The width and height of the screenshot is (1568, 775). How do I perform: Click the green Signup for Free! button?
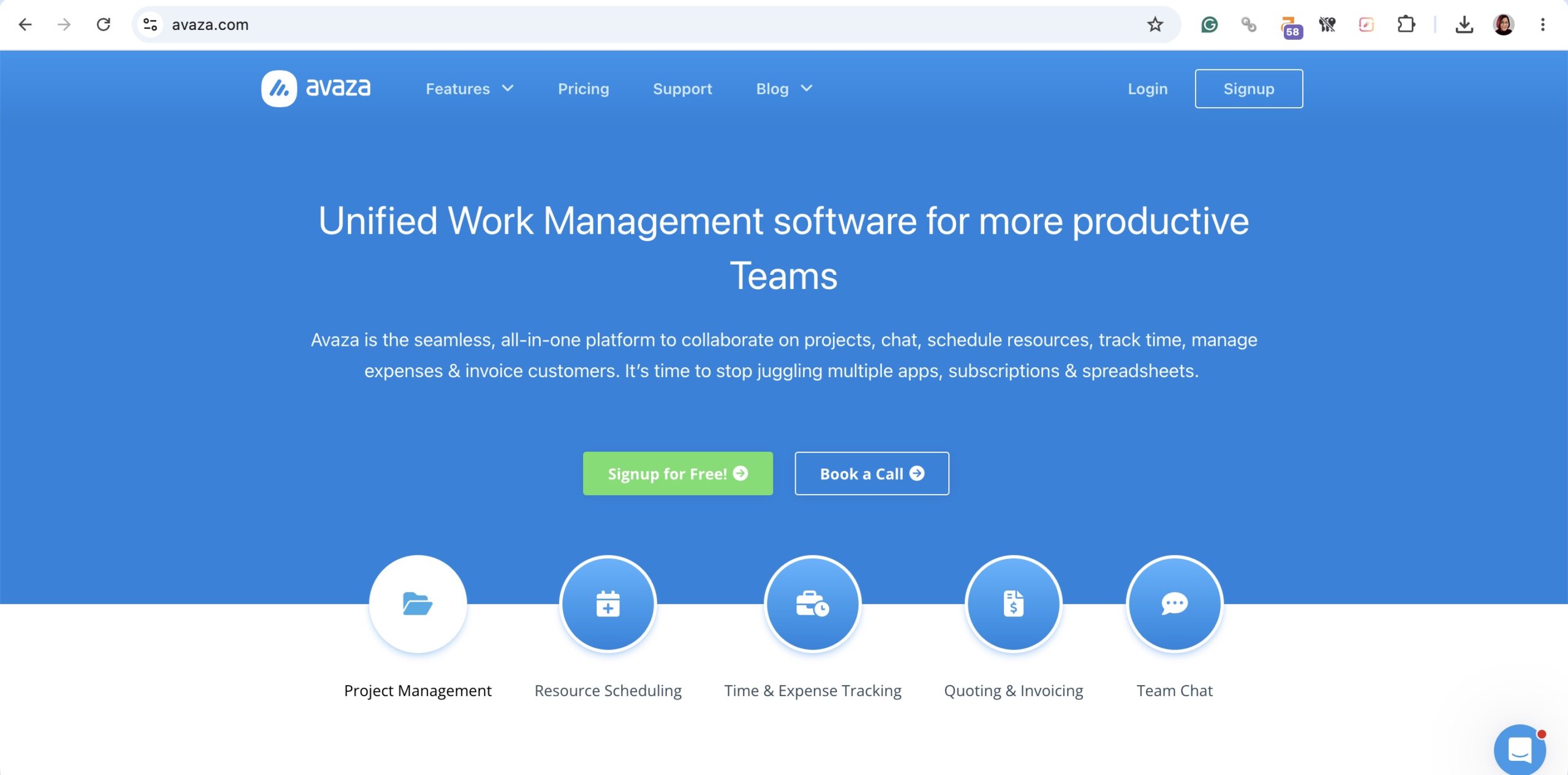(x=678, y=473)
